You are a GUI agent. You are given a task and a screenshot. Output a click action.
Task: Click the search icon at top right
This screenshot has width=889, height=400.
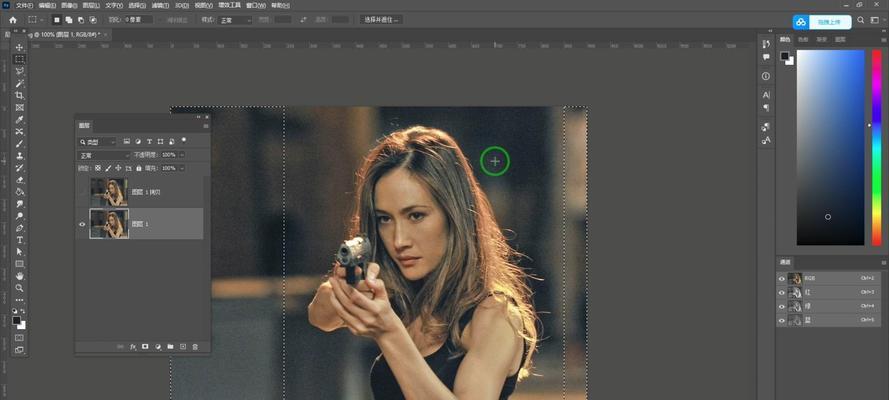coord(860,20)
